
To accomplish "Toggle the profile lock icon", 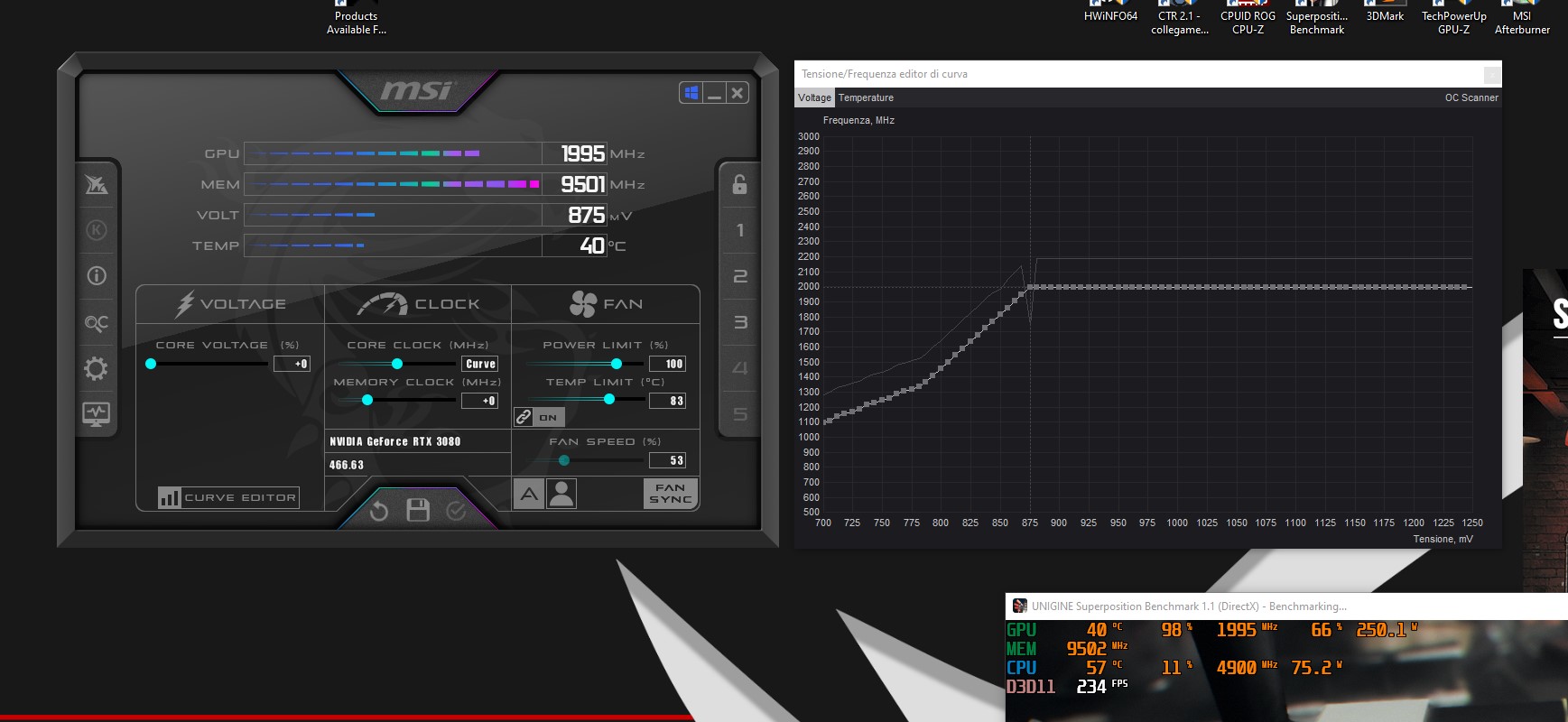I will point(739,184).
